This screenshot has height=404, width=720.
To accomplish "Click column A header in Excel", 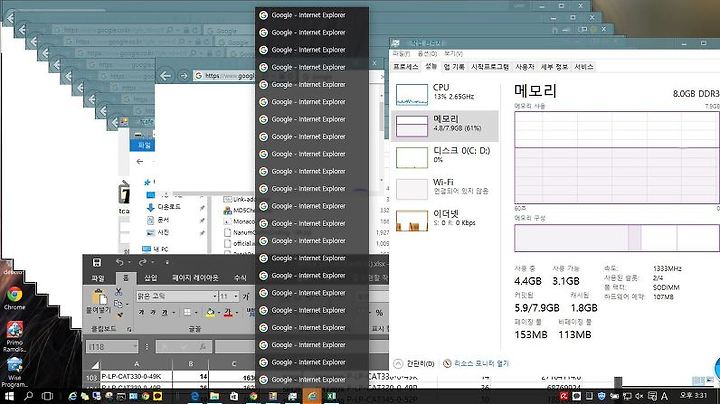I will pos(136,365).
